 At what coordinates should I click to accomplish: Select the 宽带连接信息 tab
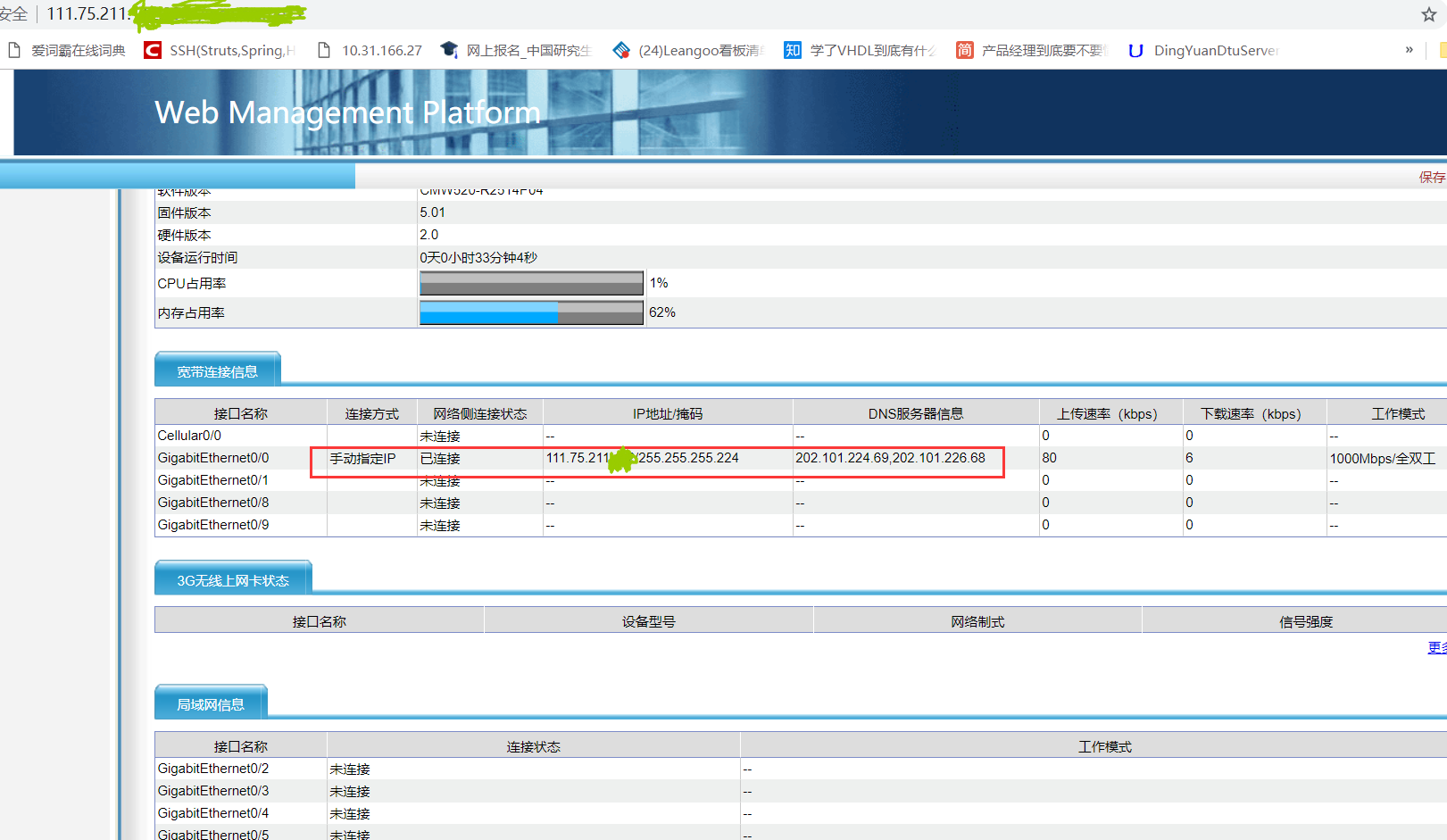(x=218, y=370)
